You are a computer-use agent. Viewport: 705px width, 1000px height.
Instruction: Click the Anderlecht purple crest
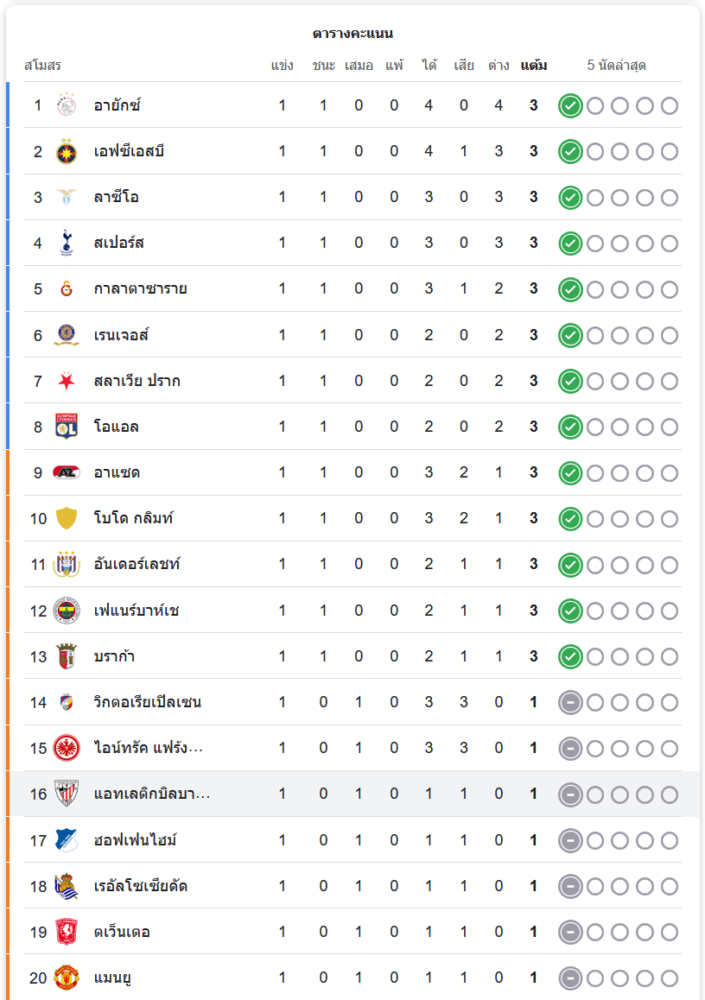pos(67,564)
